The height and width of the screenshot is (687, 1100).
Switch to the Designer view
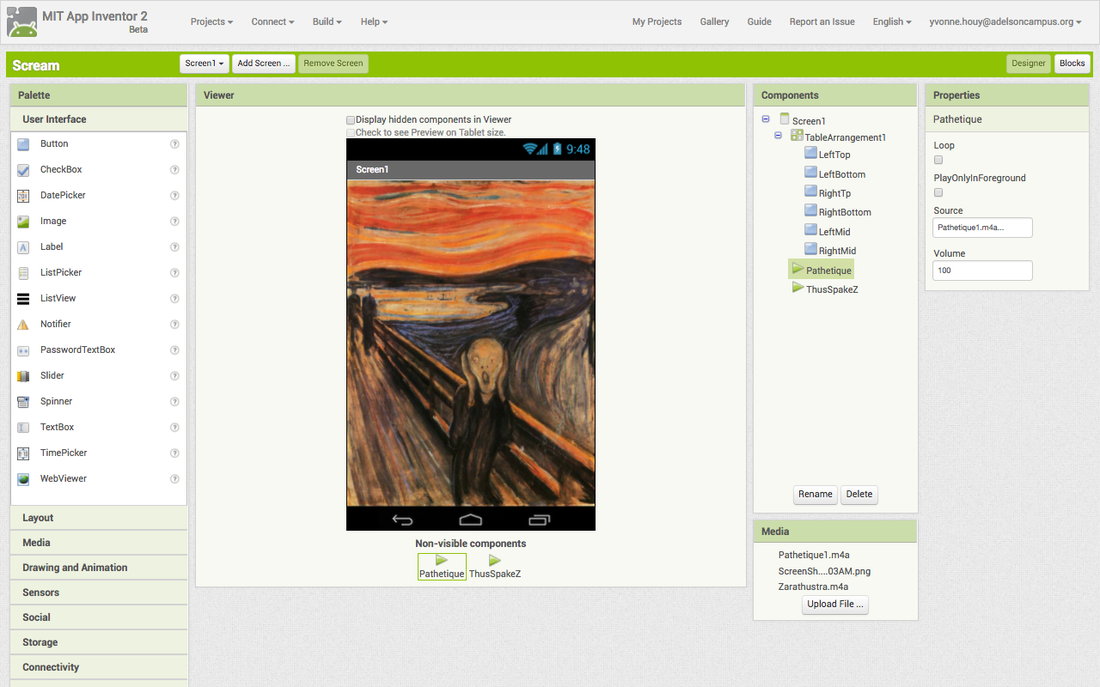click(x=1028, y=63)
